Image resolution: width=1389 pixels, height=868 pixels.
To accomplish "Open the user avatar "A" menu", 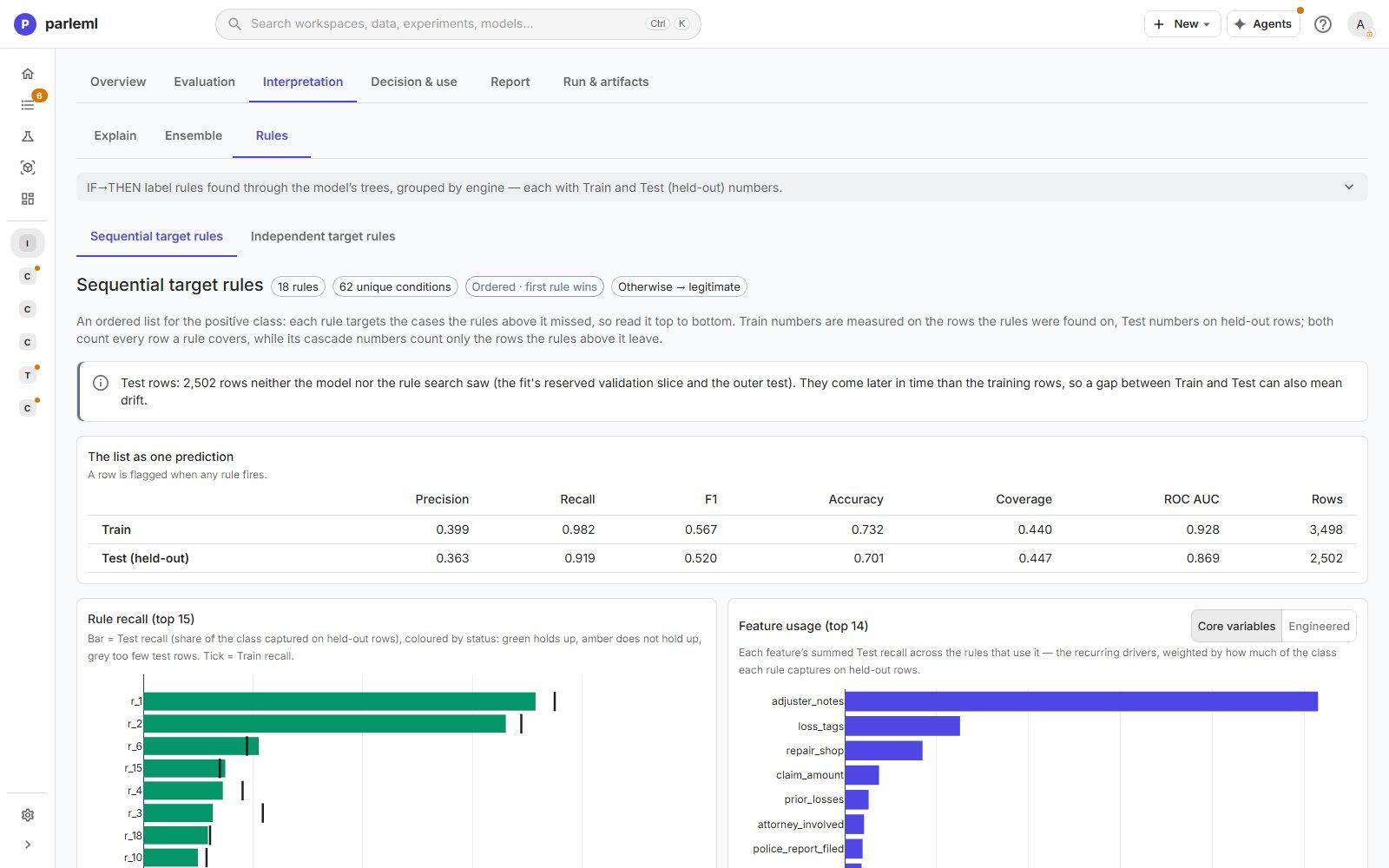I will 1360,24.
